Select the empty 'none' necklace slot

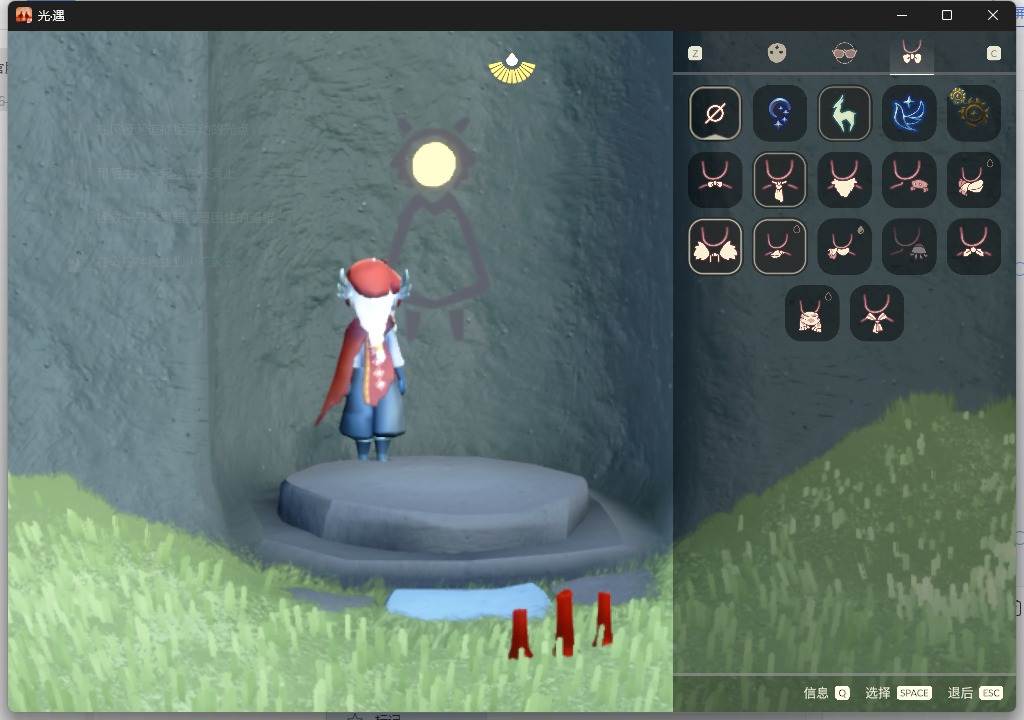point(715,114)
